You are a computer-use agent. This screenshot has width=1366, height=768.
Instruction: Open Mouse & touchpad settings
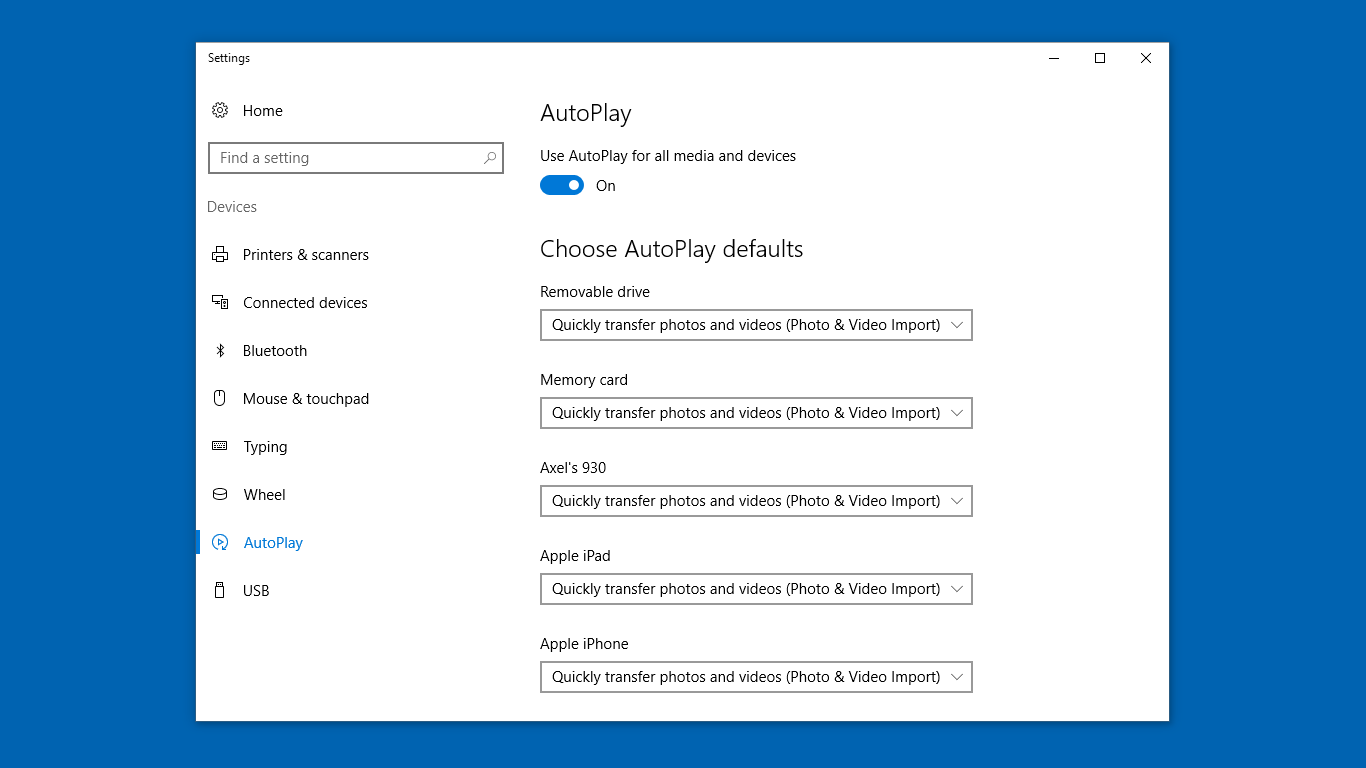click(x=306, y=399)
